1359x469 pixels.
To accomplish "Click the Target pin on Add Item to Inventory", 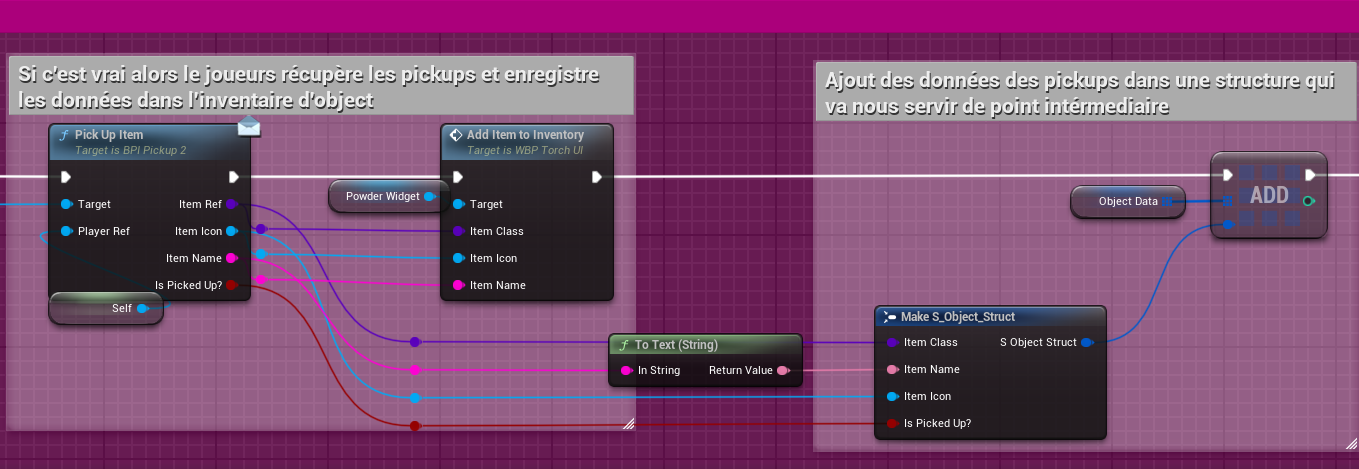I will tap(458, 204).
